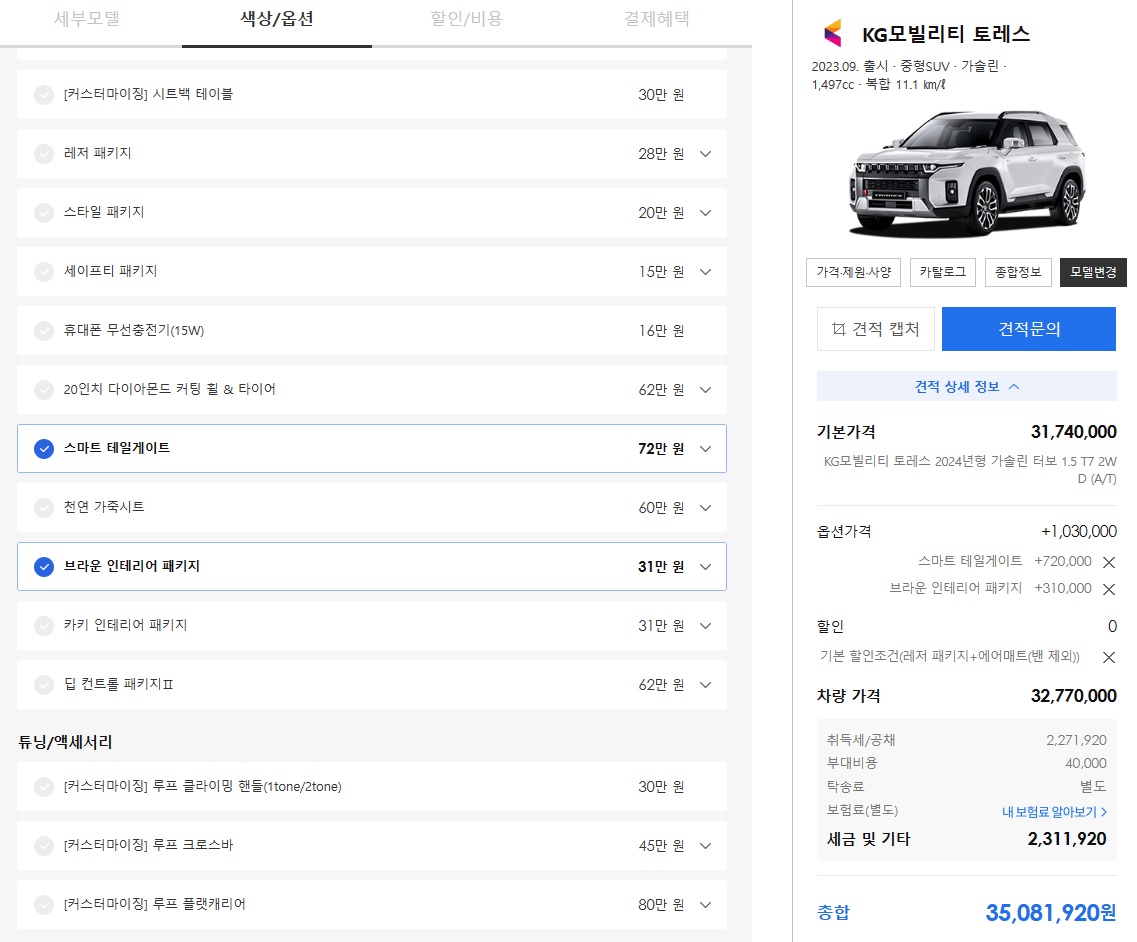Check the 카키 인테리어 패키지 option
Viewport: 1137px width, 942px height.
click(44, 625)
